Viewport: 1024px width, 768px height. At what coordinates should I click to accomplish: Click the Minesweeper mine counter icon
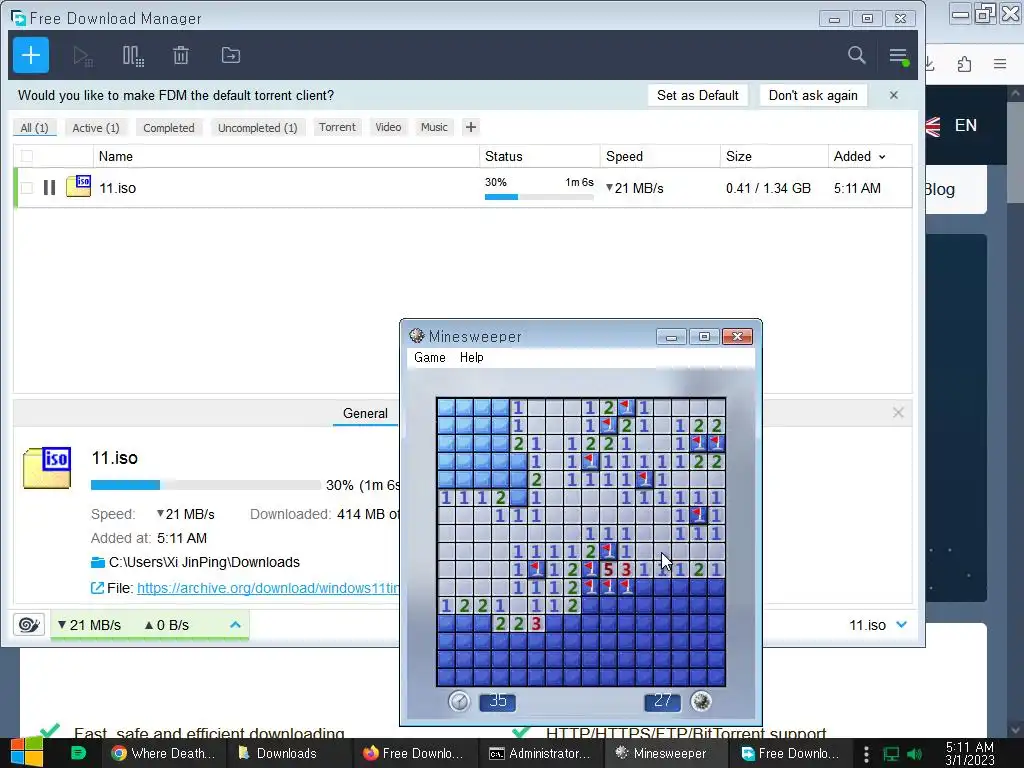click(701, 701)
